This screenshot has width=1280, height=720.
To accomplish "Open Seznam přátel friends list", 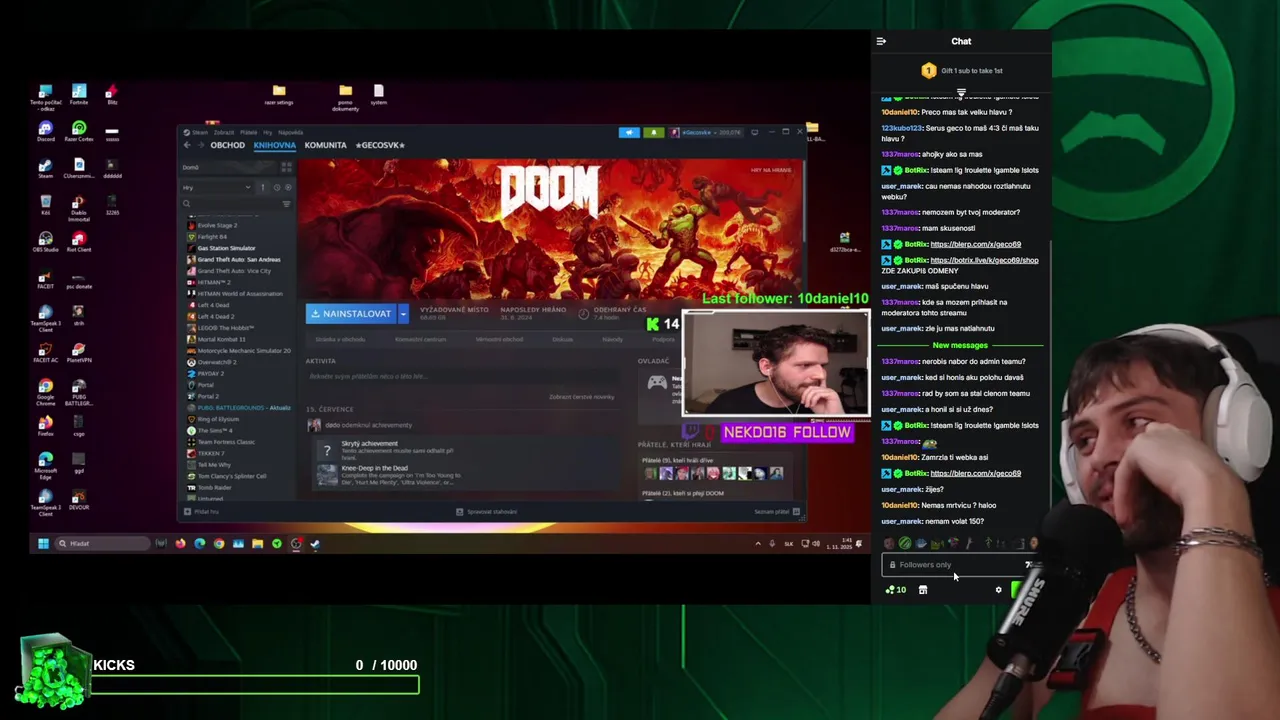I will (x=776, y=512).
